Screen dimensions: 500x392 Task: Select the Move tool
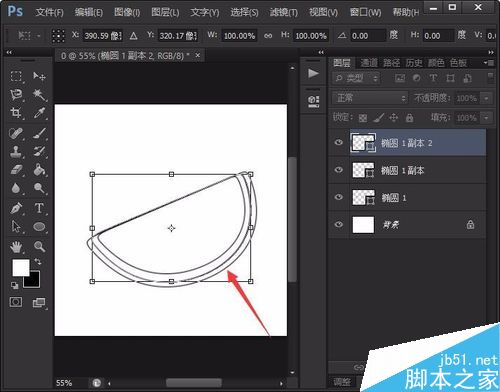tap(39, 76)
